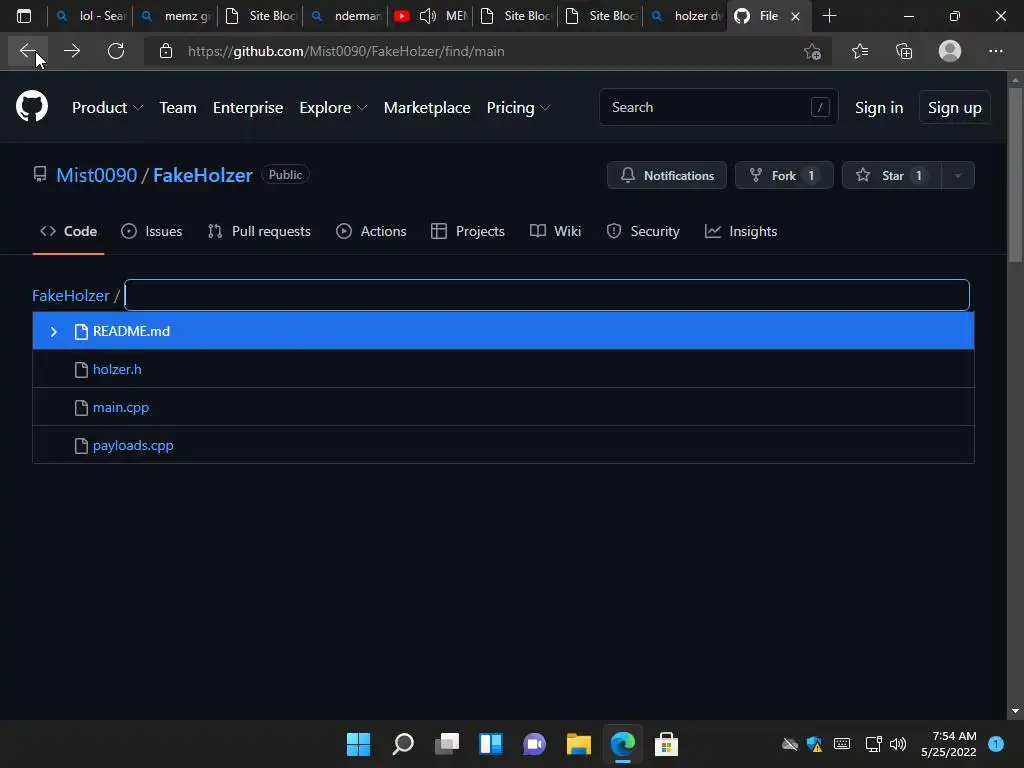The width and height of the screenshot is (1024, 768).
Task: Expand the Product dropdown menu
Action: point(107,108)
